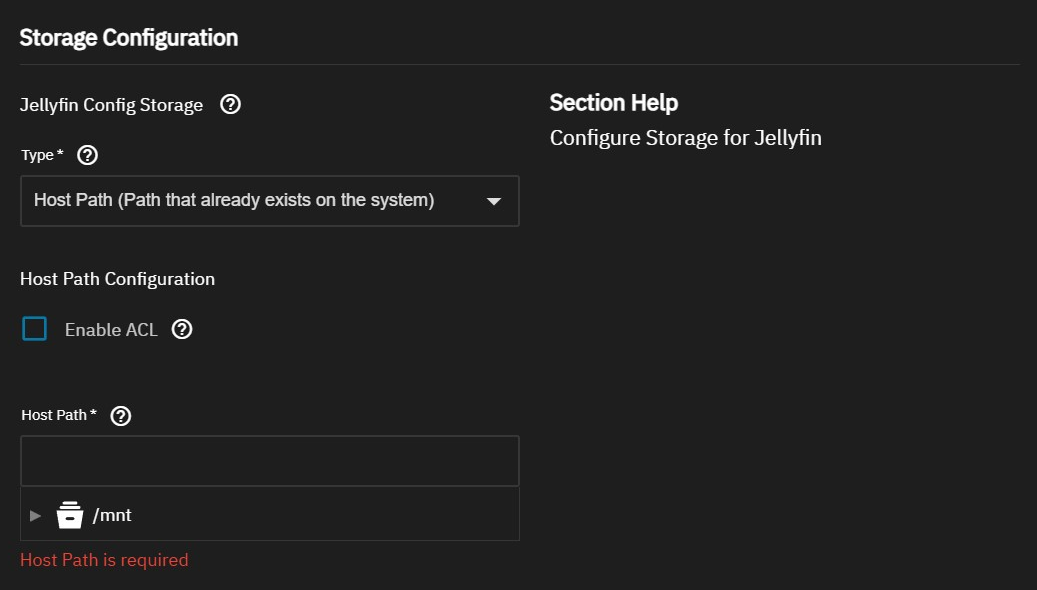
Task: Click the help icon next to Jellyfin Config Storage
Action: (230, 104)
